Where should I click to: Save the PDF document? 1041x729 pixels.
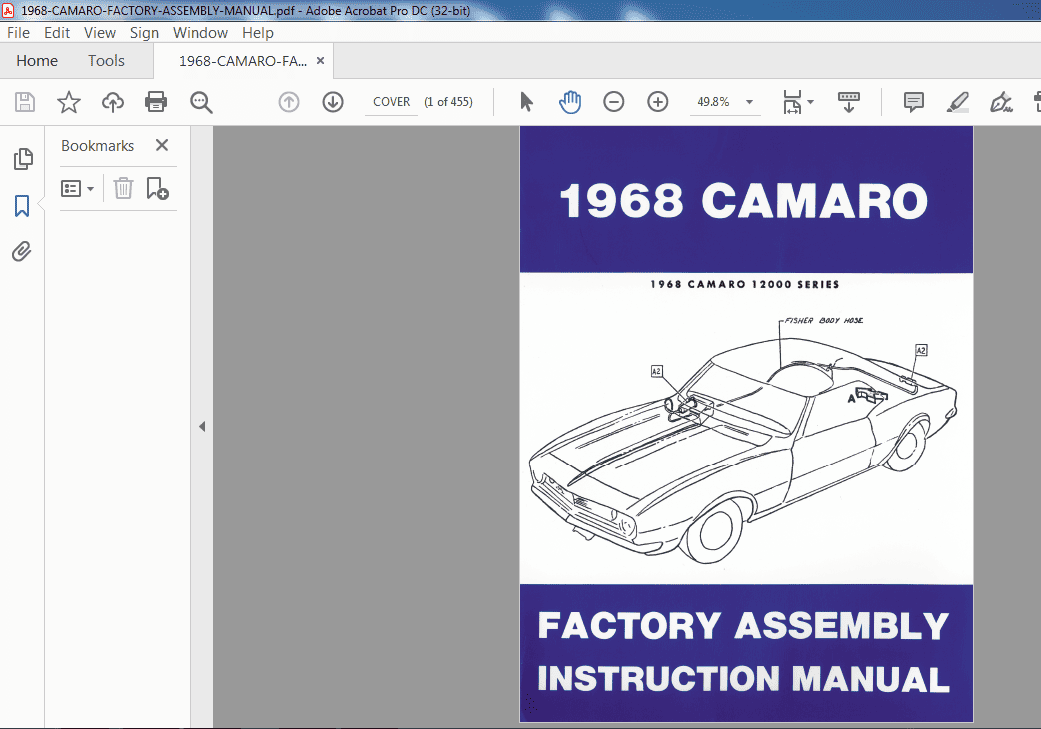click(x=24, y=101)
